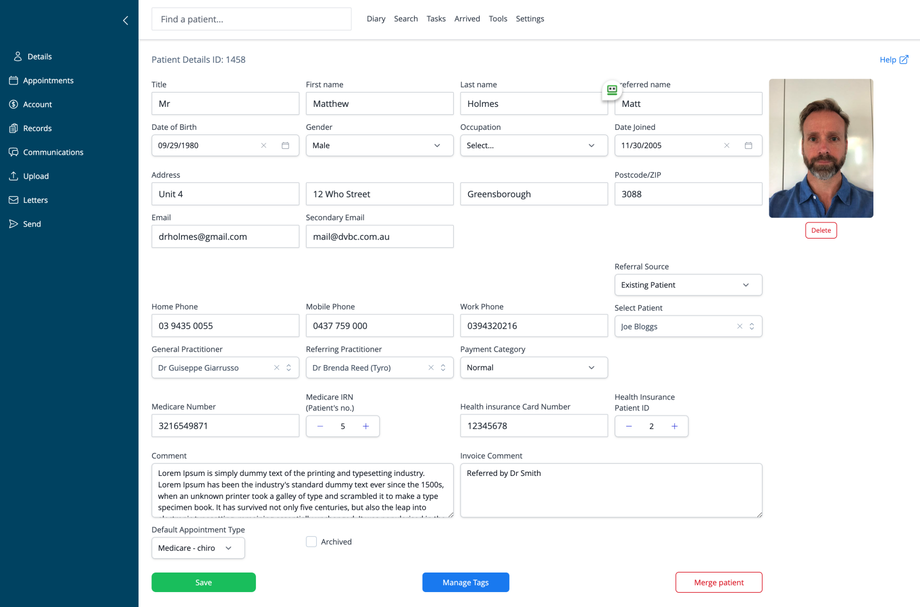
Task: Go to Appointments in sidebar
Action: click(x=48, y=81)
